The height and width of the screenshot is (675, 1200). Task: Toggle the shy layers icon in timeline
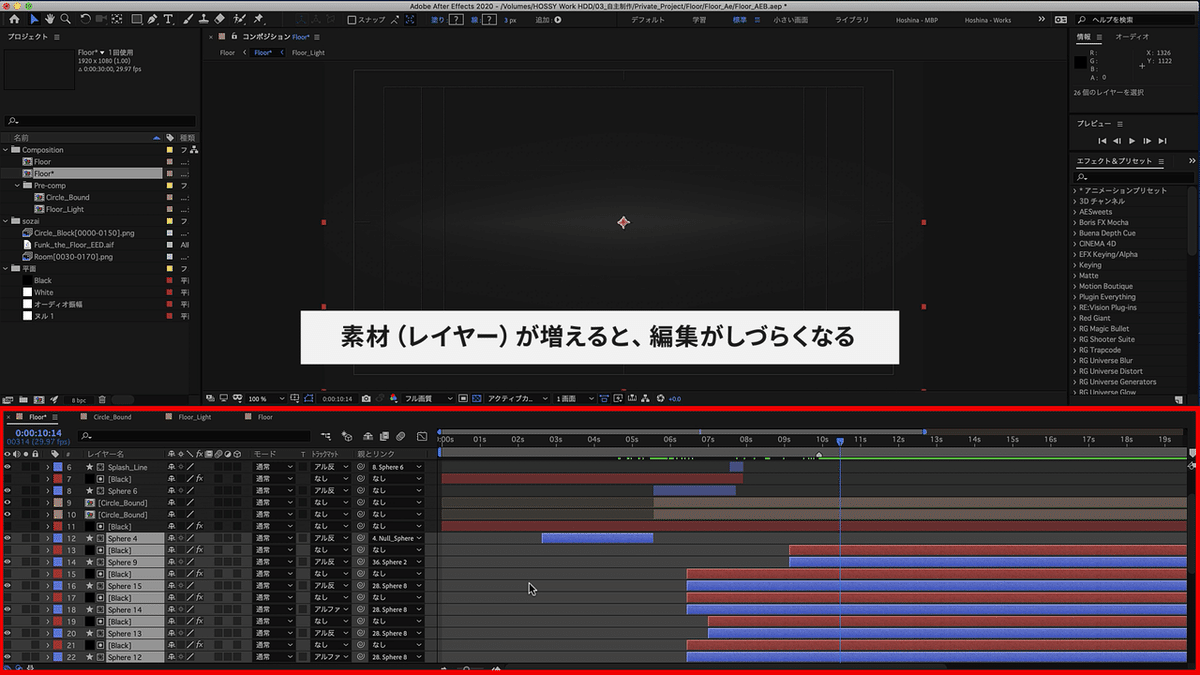tap(368, 436)
